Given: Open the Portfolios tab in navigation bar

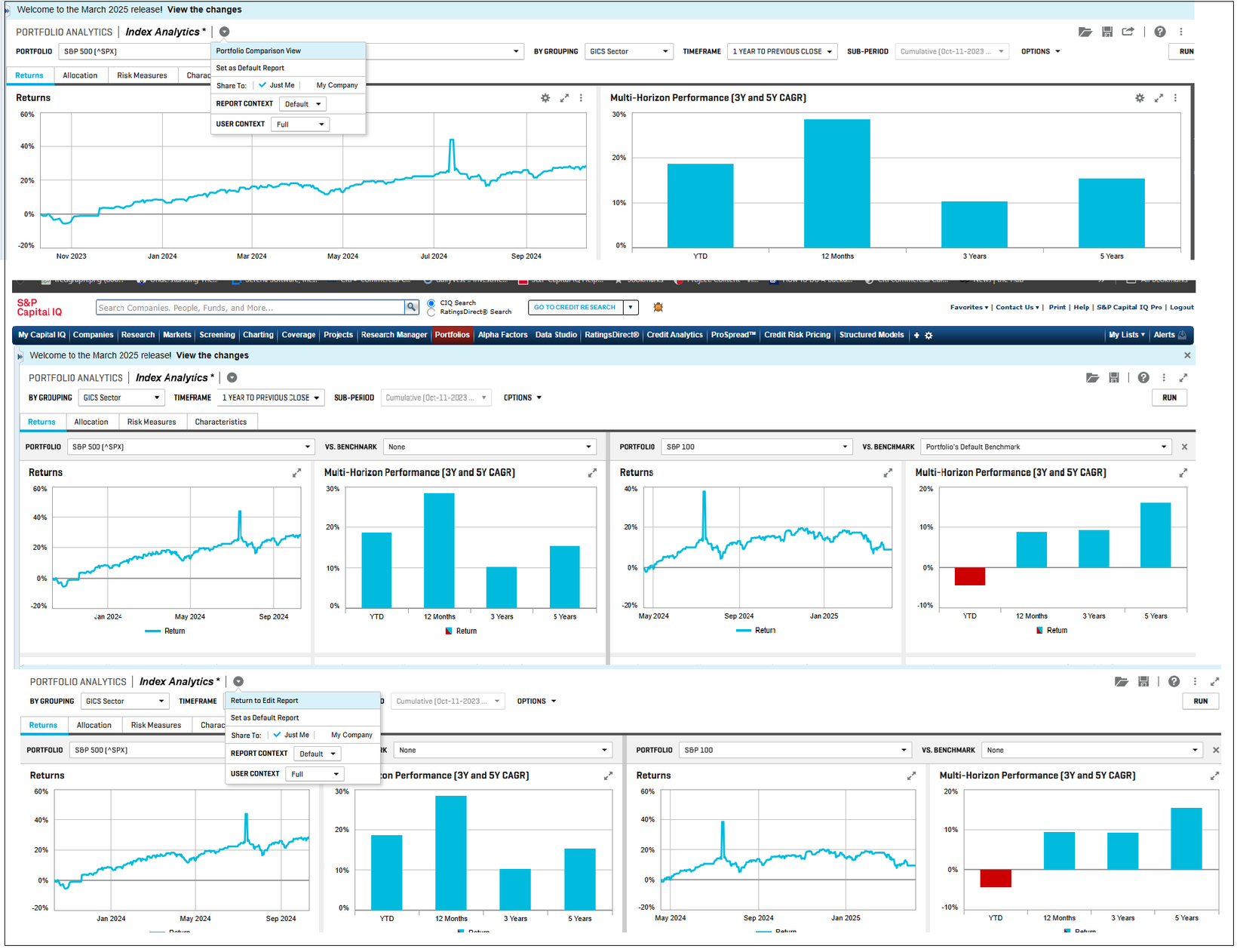Looking at the screenshot, I should 452,335.
